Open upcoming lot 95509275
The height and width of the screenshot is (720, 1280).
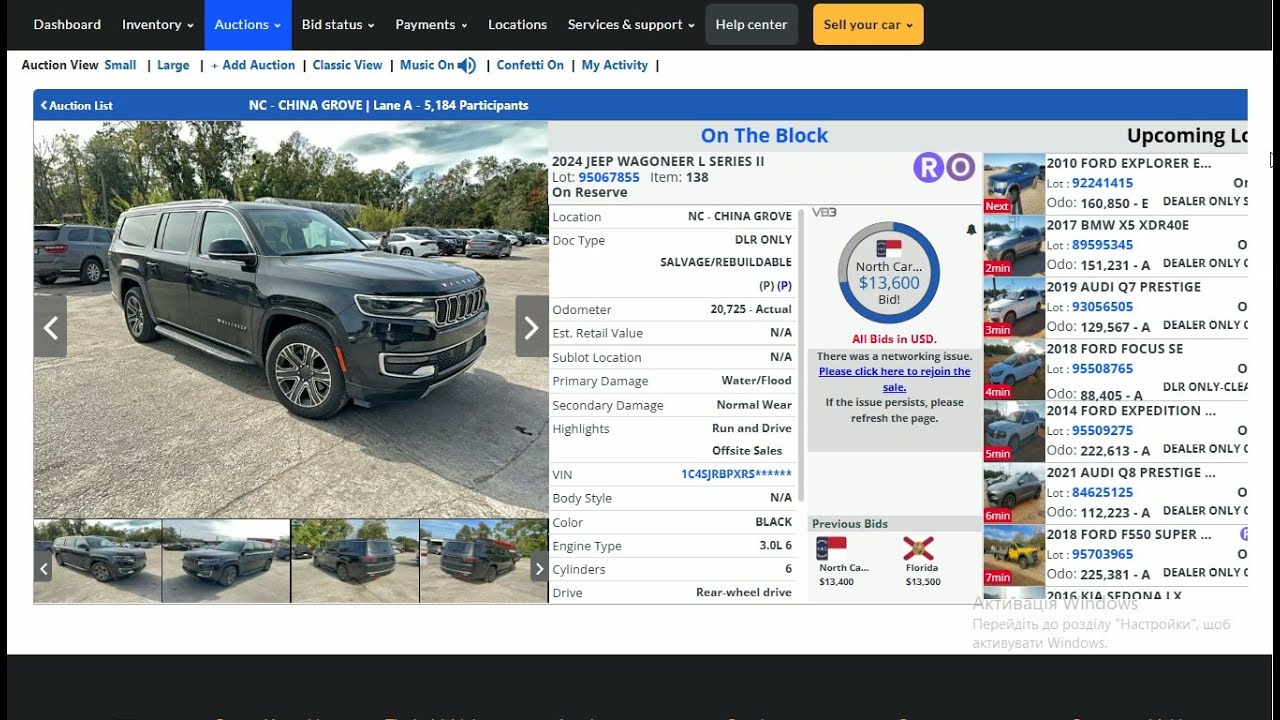(1102, 431)
